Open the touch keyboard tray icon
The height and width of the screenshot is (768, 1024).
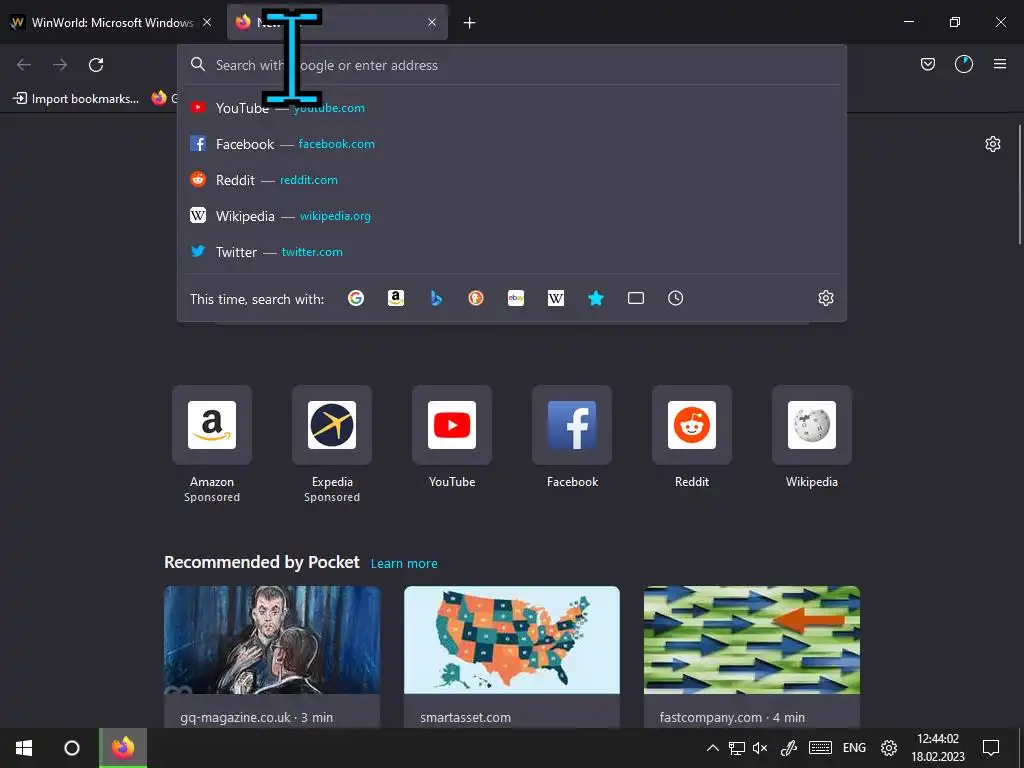[x=820, y=748]
